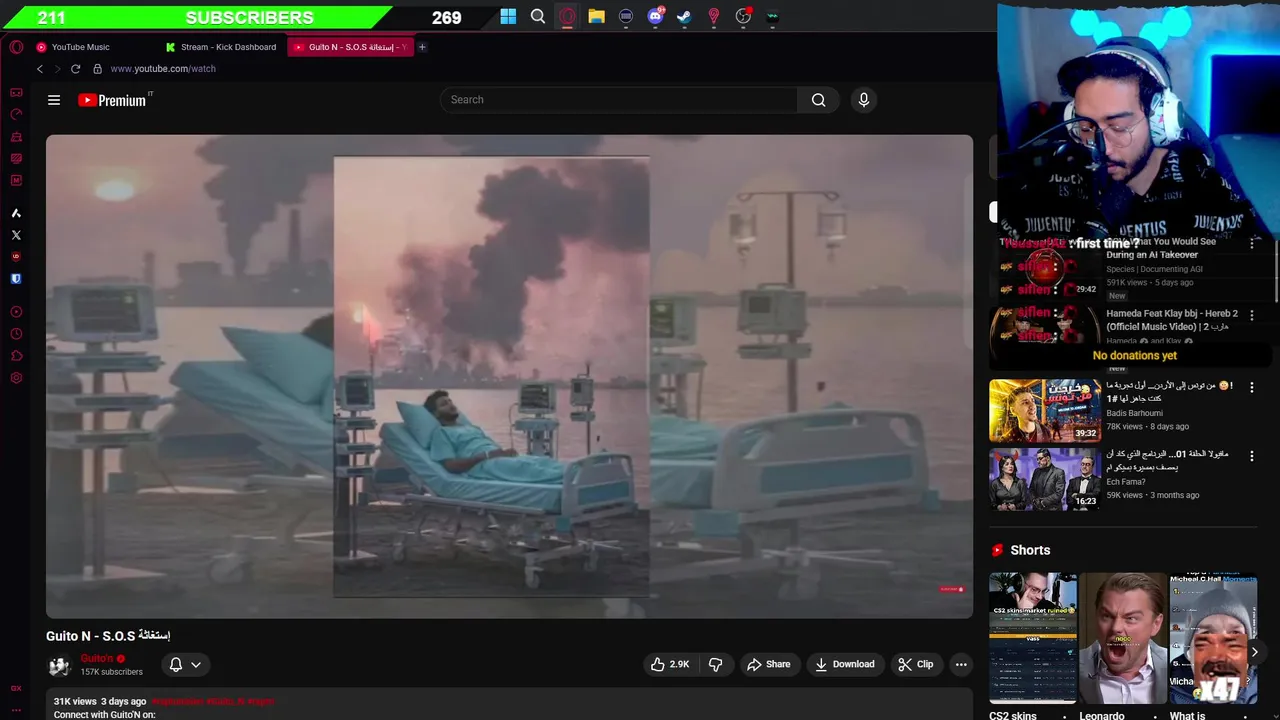Open the Ech Fama 16:23 video thumbnail

(1045, 479)
